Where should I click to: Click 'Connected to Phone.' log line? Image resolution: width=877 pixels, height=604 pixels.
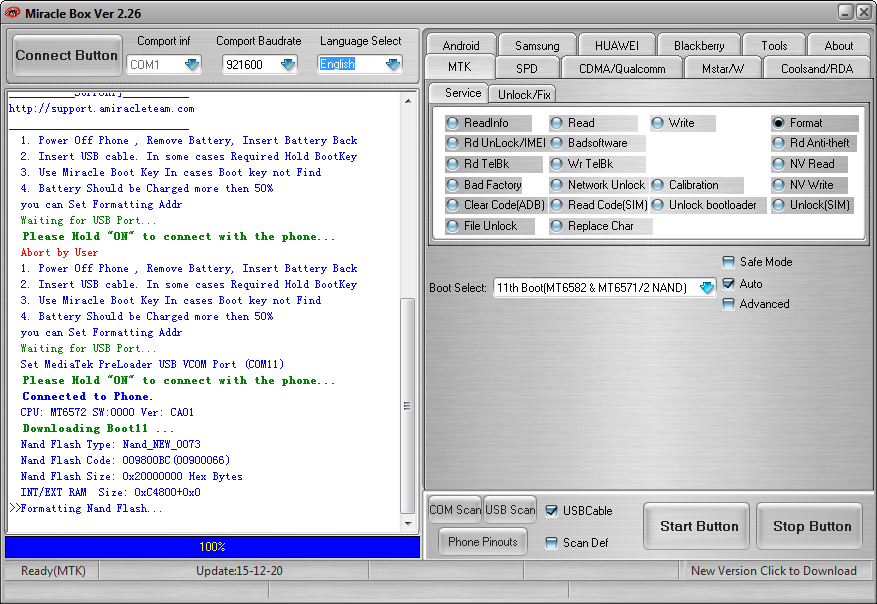click(87, 396)
